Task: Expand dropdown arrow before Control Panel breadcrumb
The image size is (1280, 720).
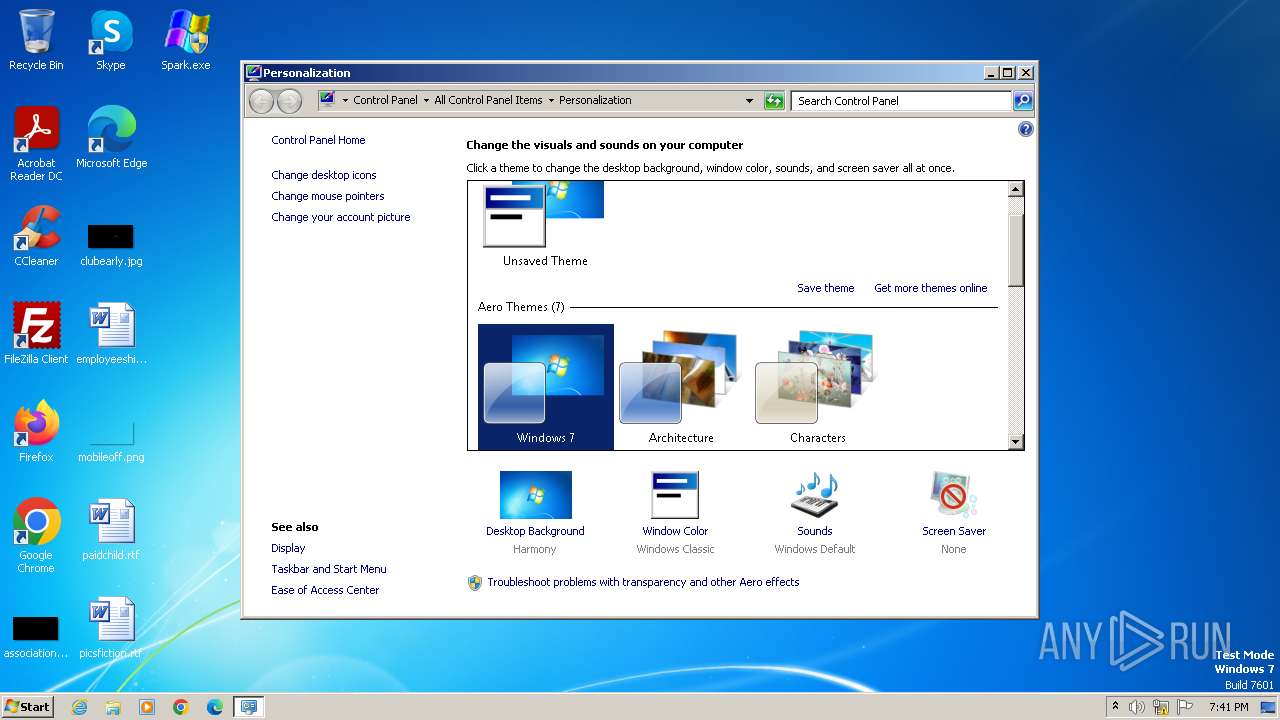Action: (345, 100)
